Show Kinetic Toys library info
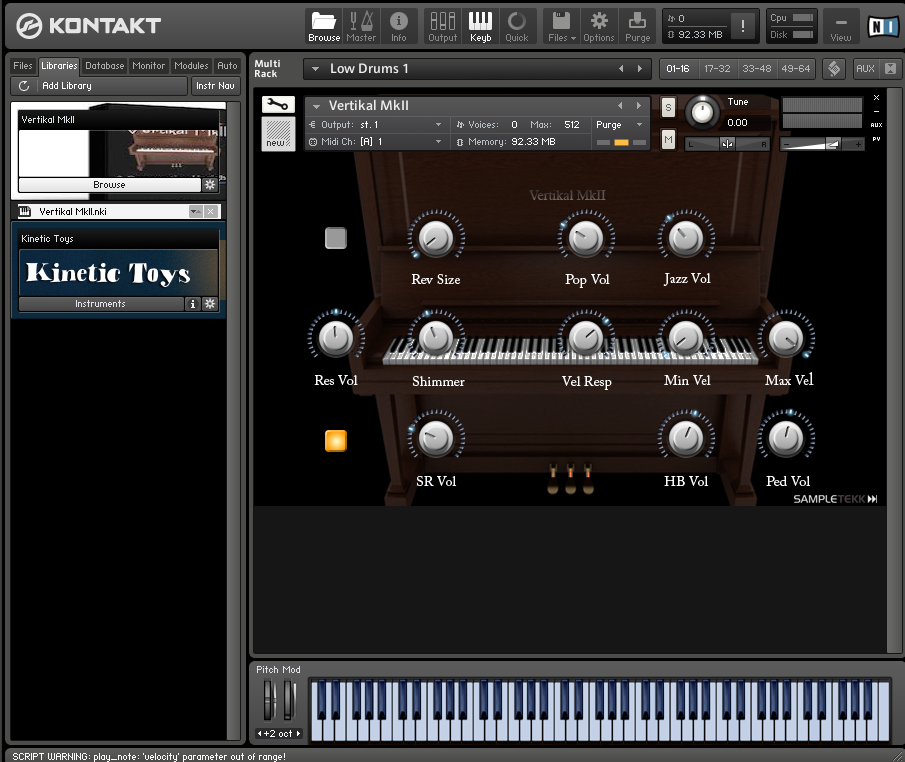This screenshot has height=762, width=905. [193, 304]
